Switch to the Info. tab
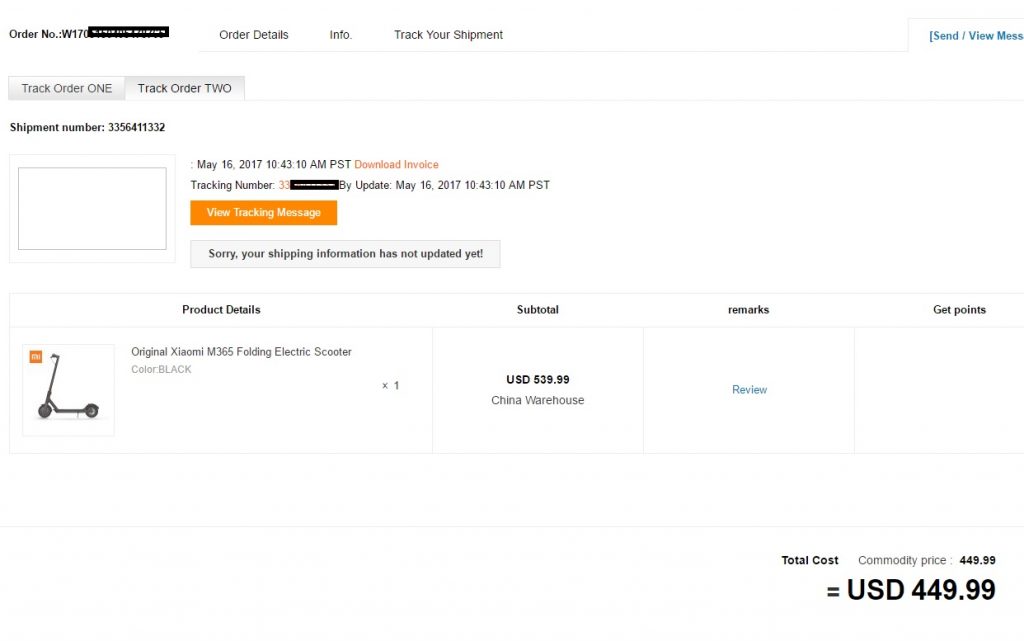Screen dimensions: 1024x641 click(340, 35)
